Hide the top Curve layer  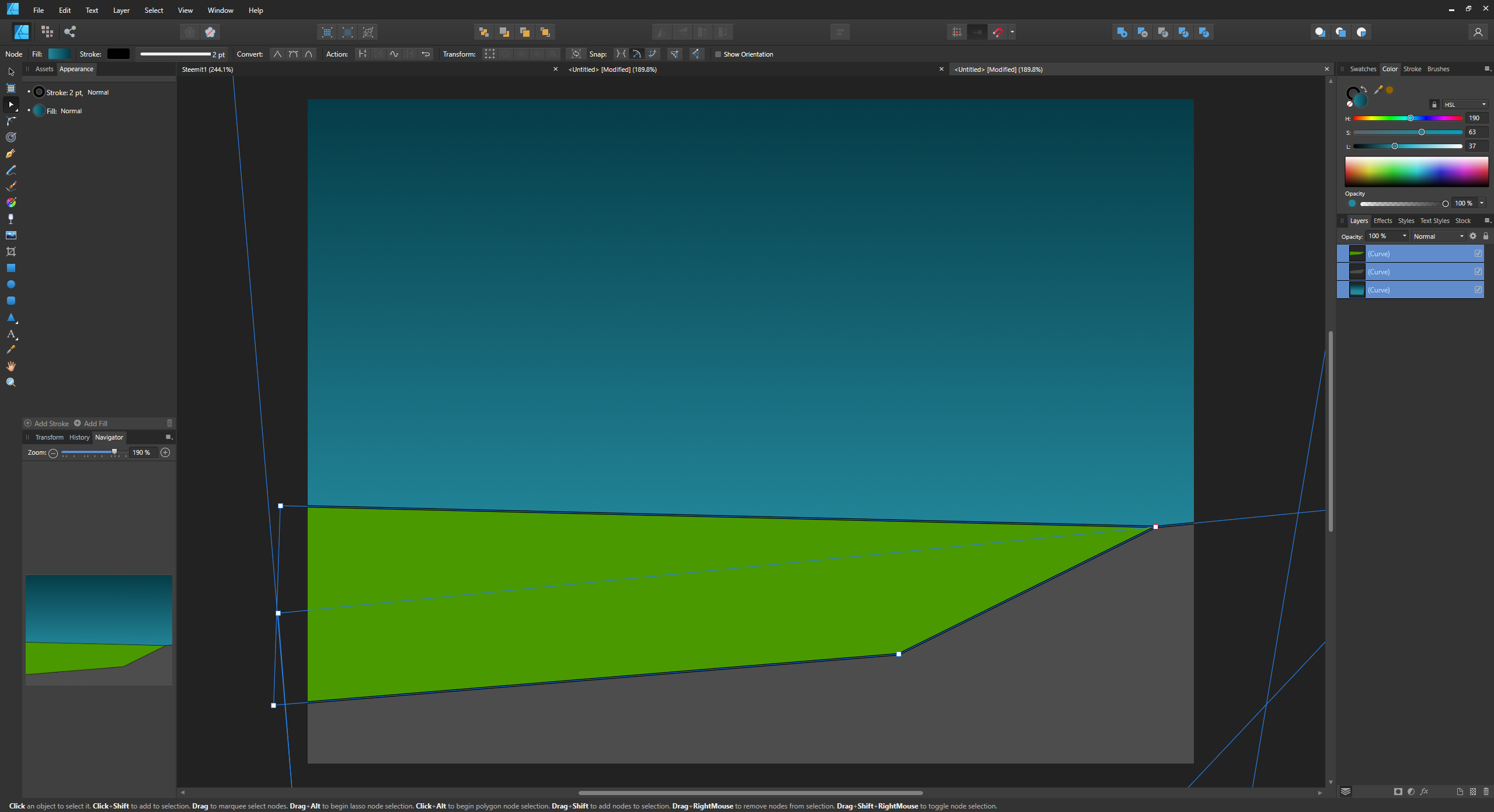click(x=1478, y=253)
